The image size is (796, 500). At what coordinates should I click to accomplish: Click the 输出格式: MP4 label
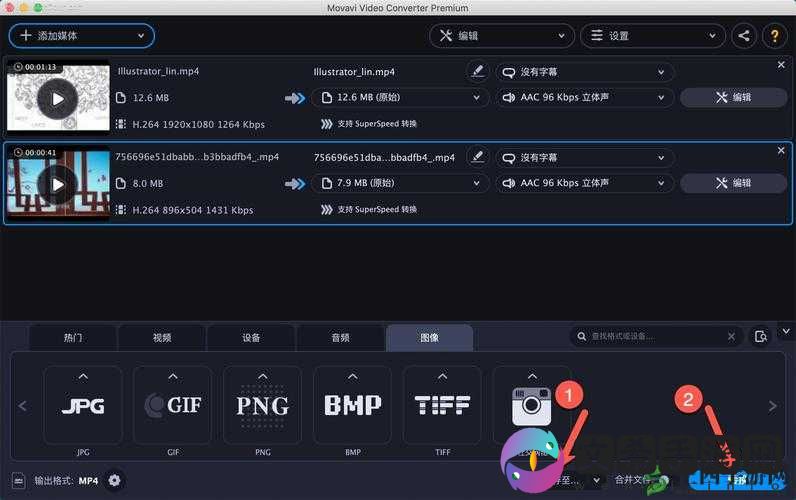pos(66,480)
